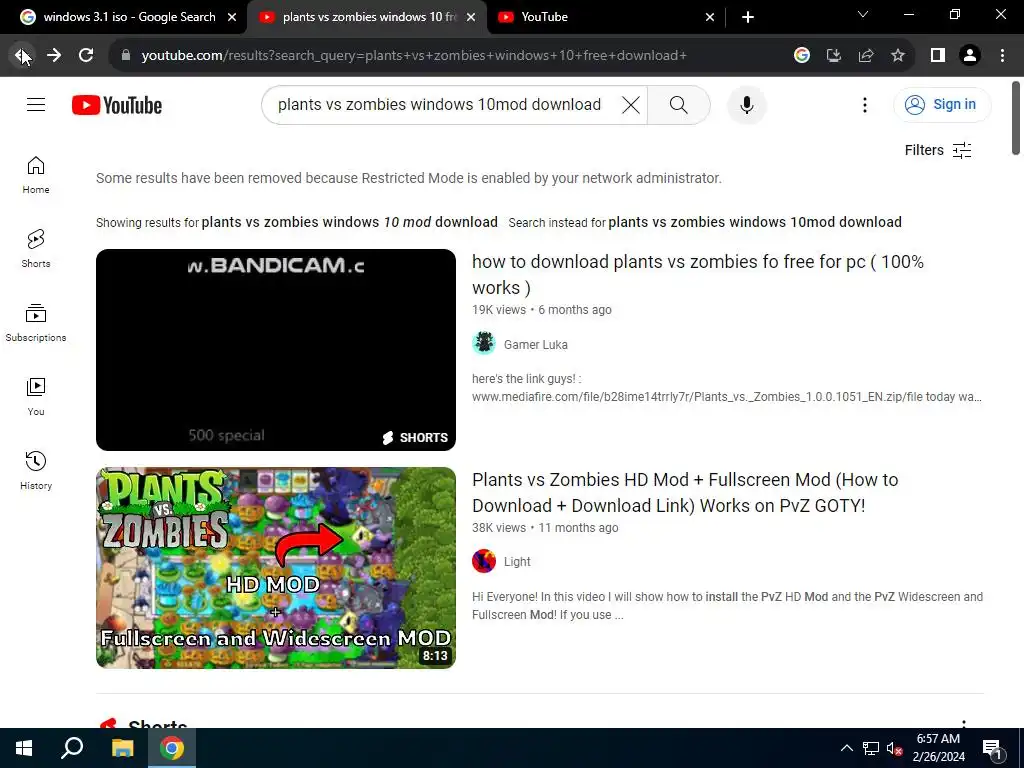Click the network tray icon
Viewport: 1024px width, 768px height.
871,748
